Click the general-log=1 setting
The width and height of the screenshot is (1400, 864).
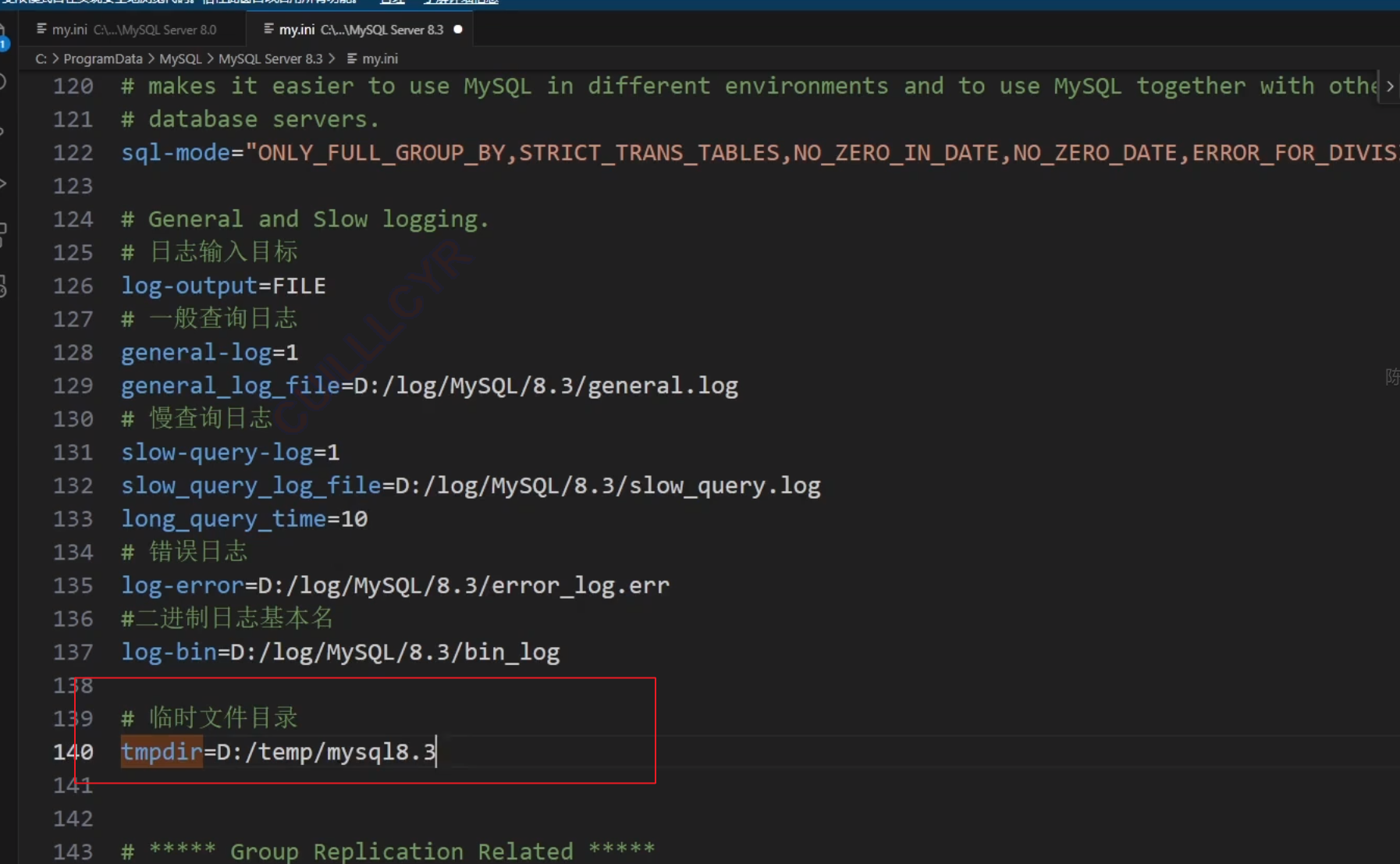point(209,353)
